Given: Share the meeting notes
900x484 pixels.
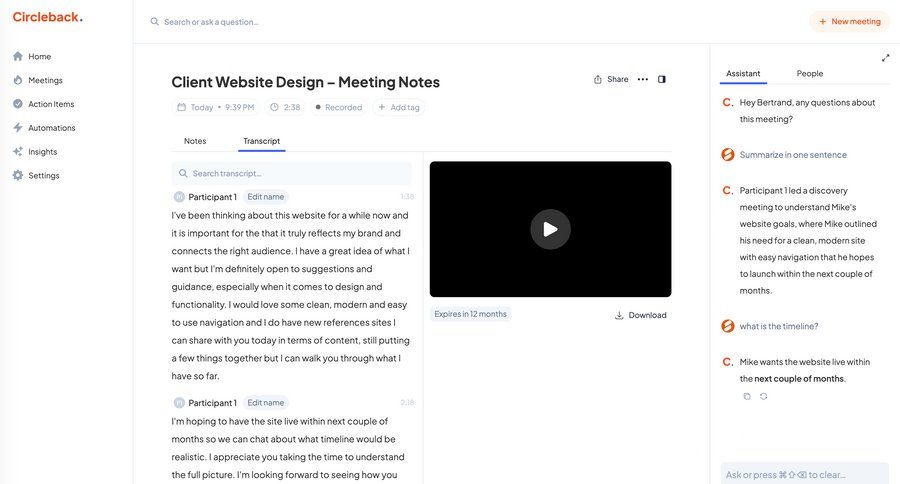Looking at the screenshot, I should point(611,79).
